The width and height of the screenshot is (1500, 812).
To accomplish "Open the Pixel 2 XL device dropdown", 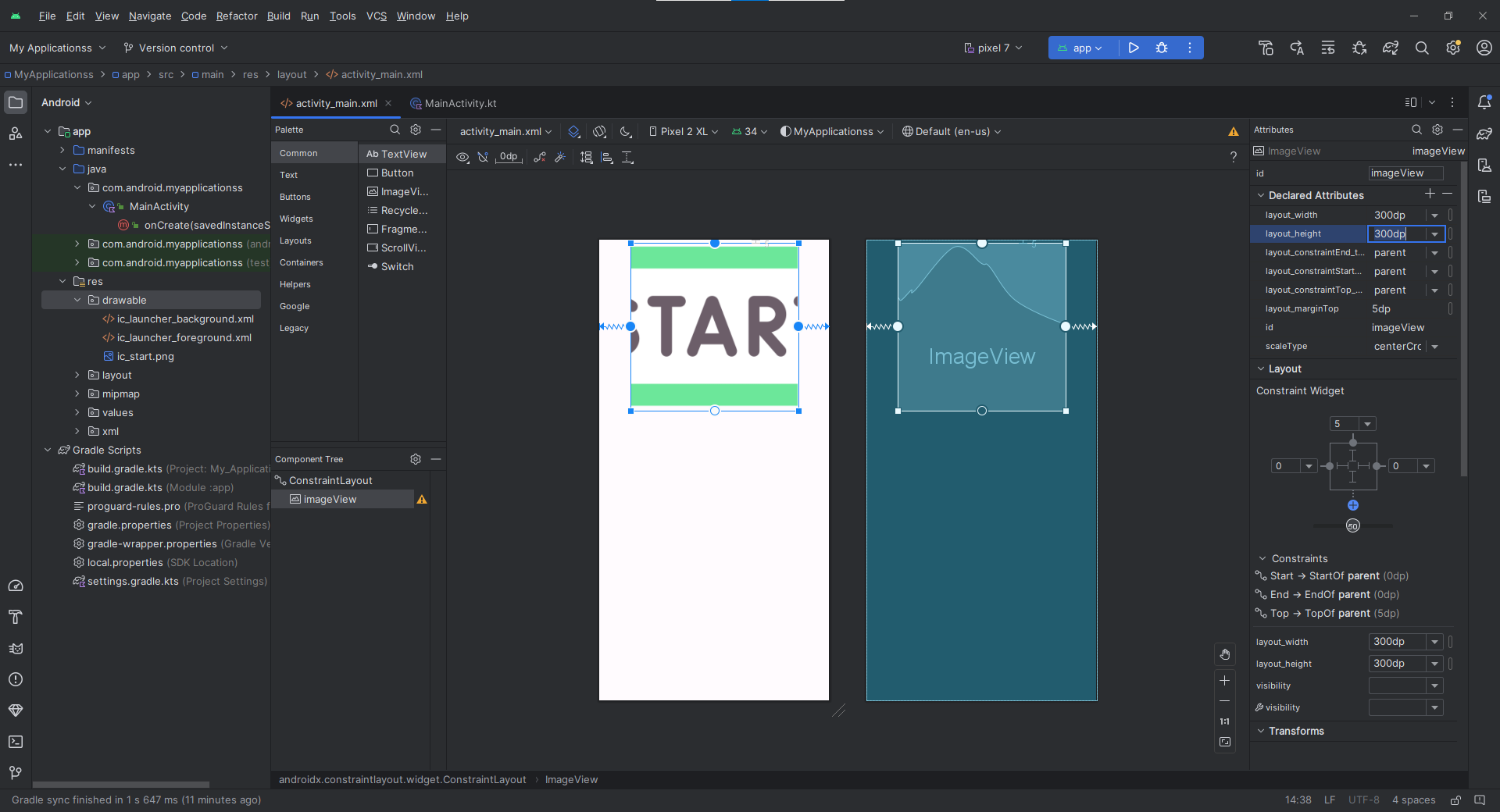I will click(684, 131).
